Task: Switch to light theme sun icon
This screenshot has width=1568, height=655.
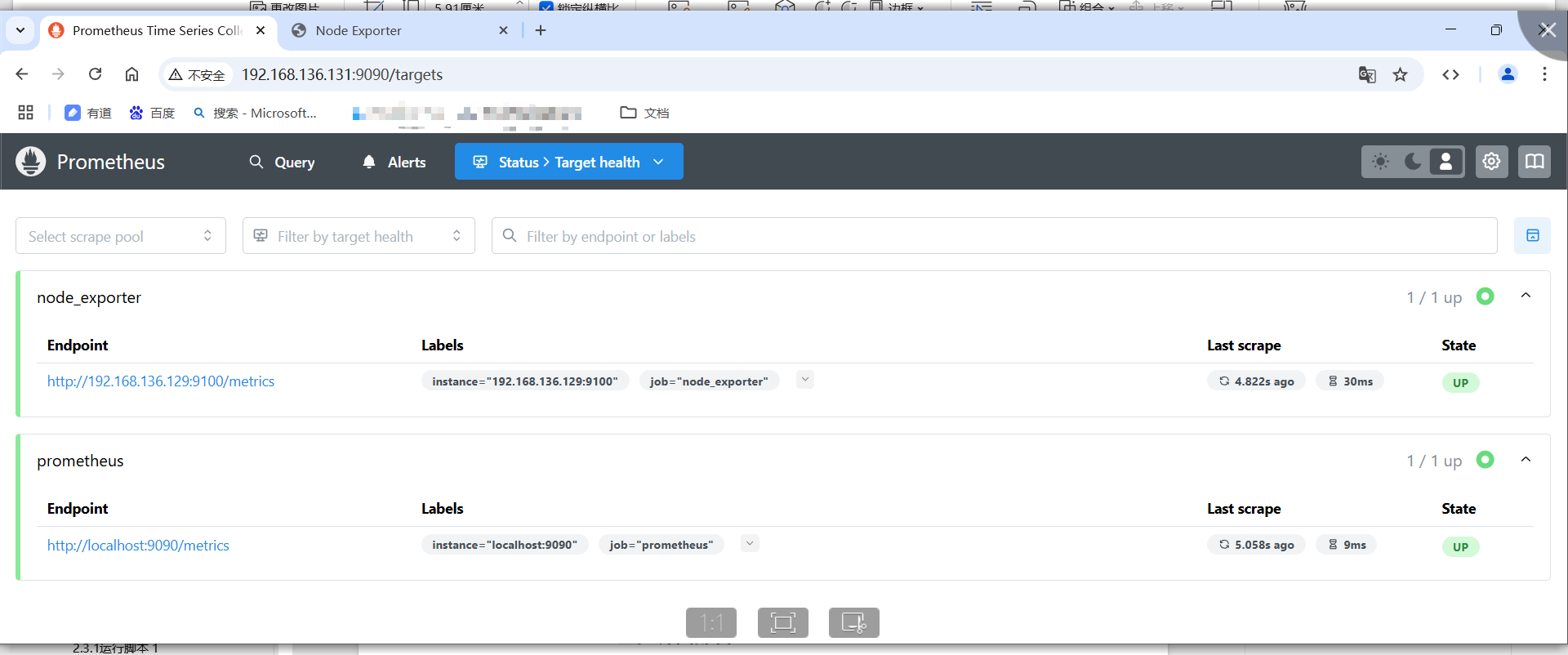Action: click(x=1380, y=162)
